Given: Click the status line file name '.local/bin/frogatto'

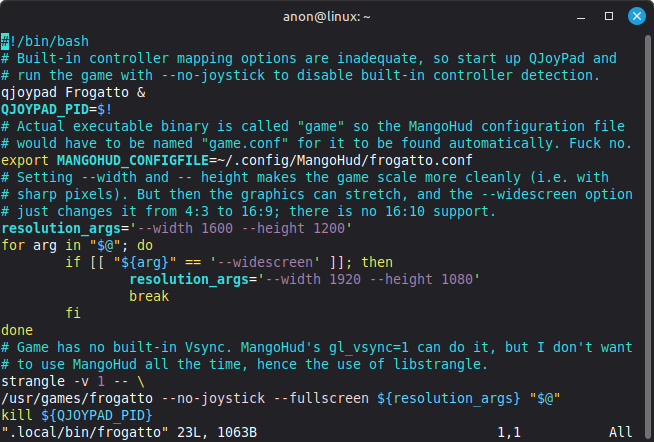Looking at the screenshot, I should [x=85, y=432].
